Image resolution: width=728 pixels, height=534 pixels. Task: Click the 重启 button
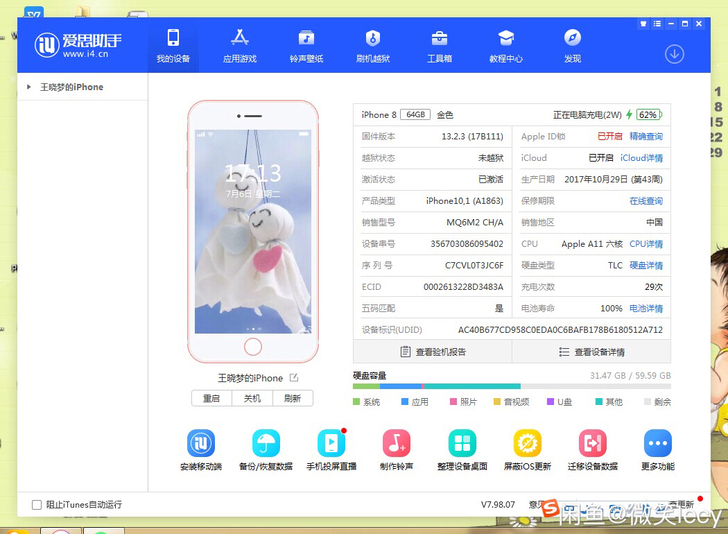coord(211,398)
